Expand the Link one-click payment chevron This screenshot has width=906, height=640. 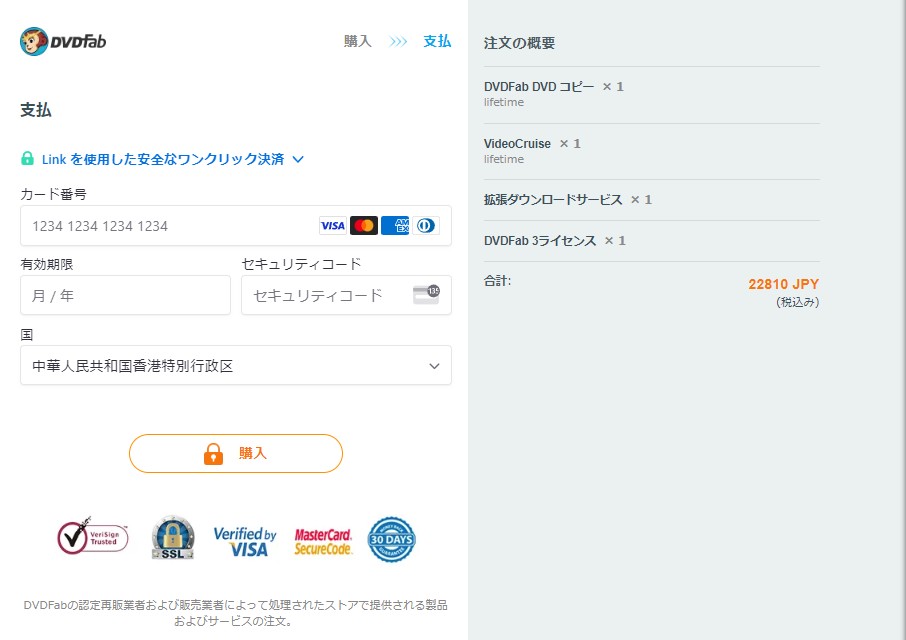[x=298, y=159]
